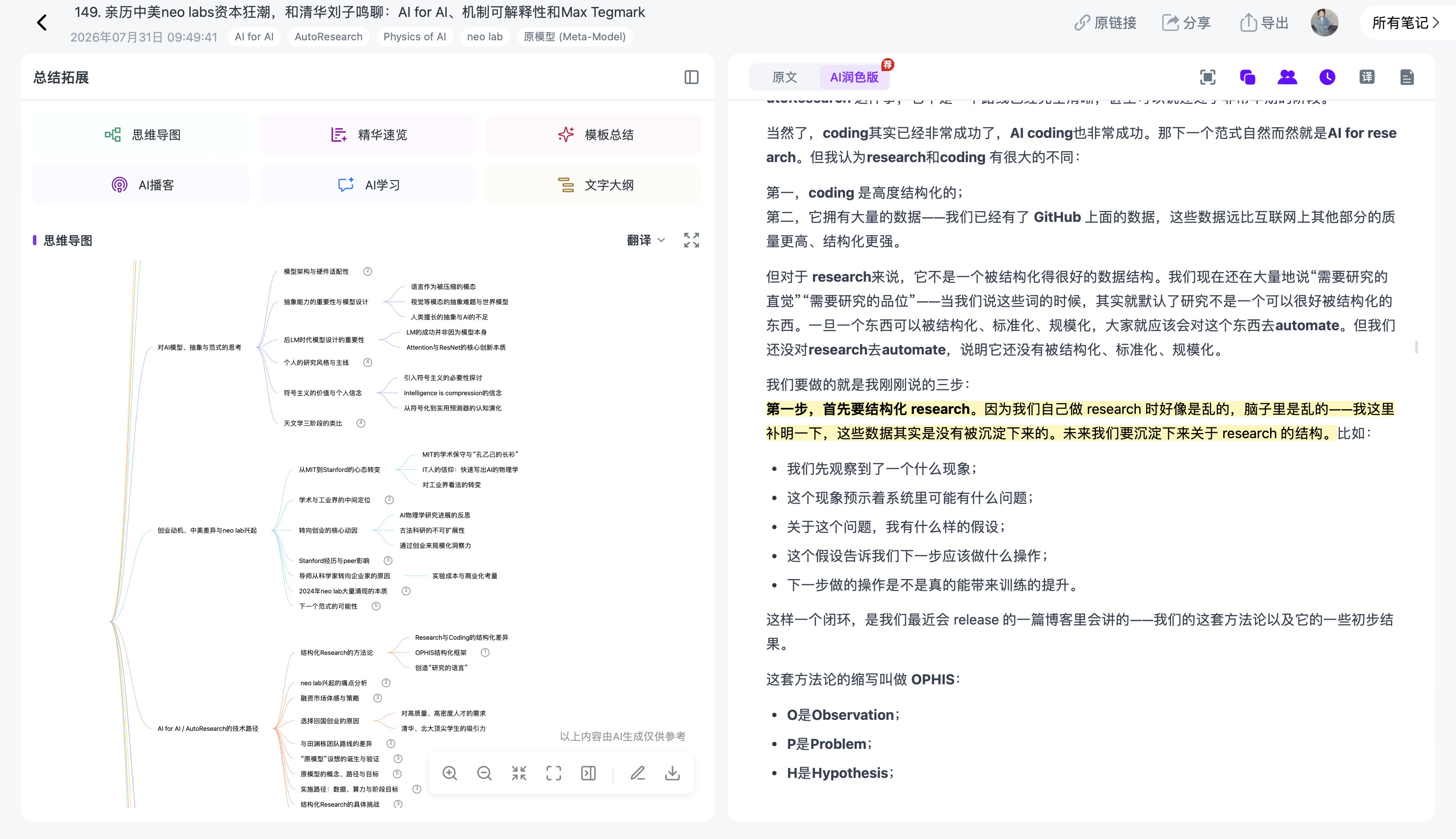Expand the neo lab兴起的痛点分析 node
Viewport: 1456px width, 839px height.
click(x=386, y=683)
